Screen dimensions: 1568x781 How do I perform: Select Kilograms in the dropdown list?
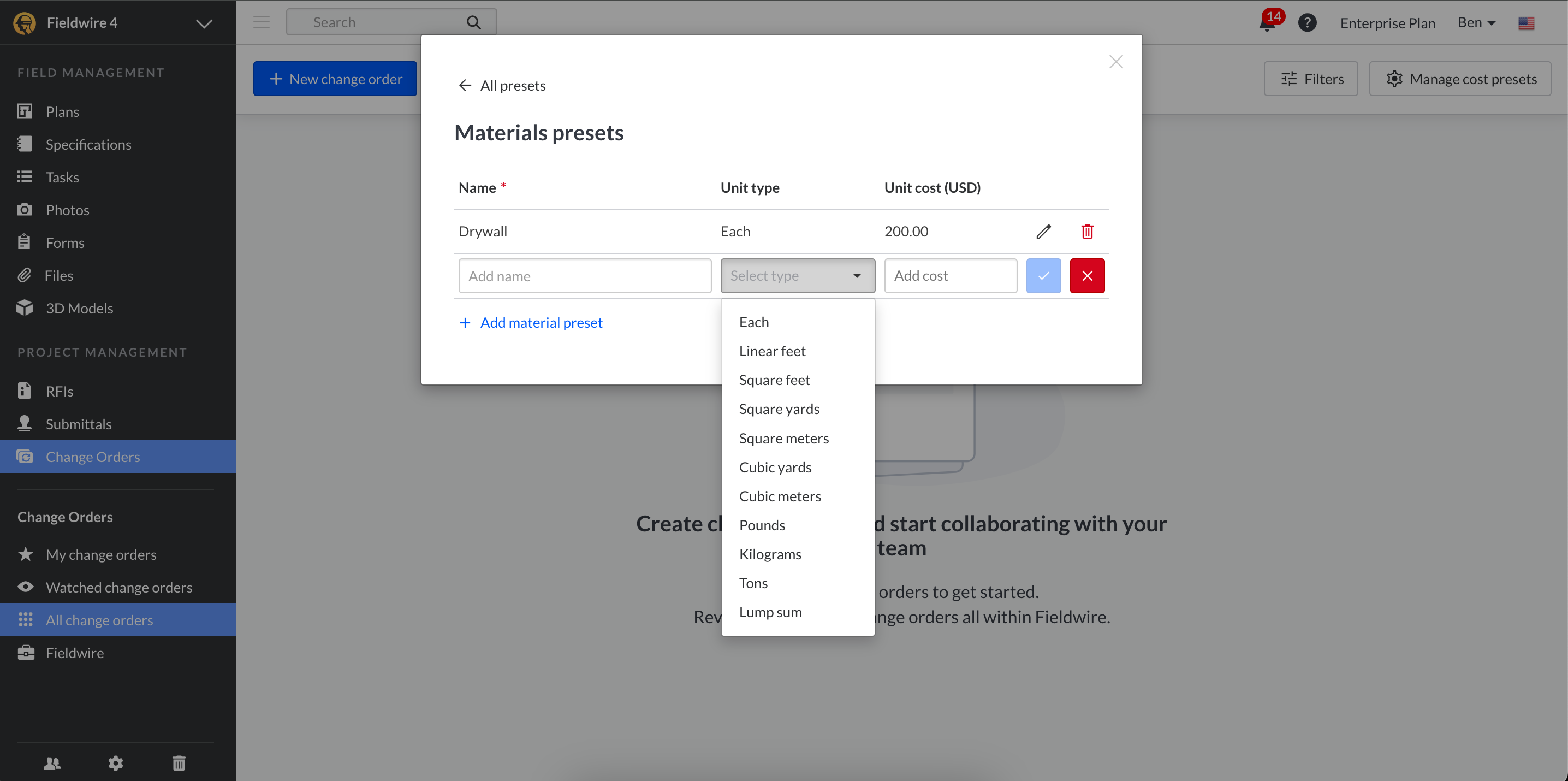point(770,554)
